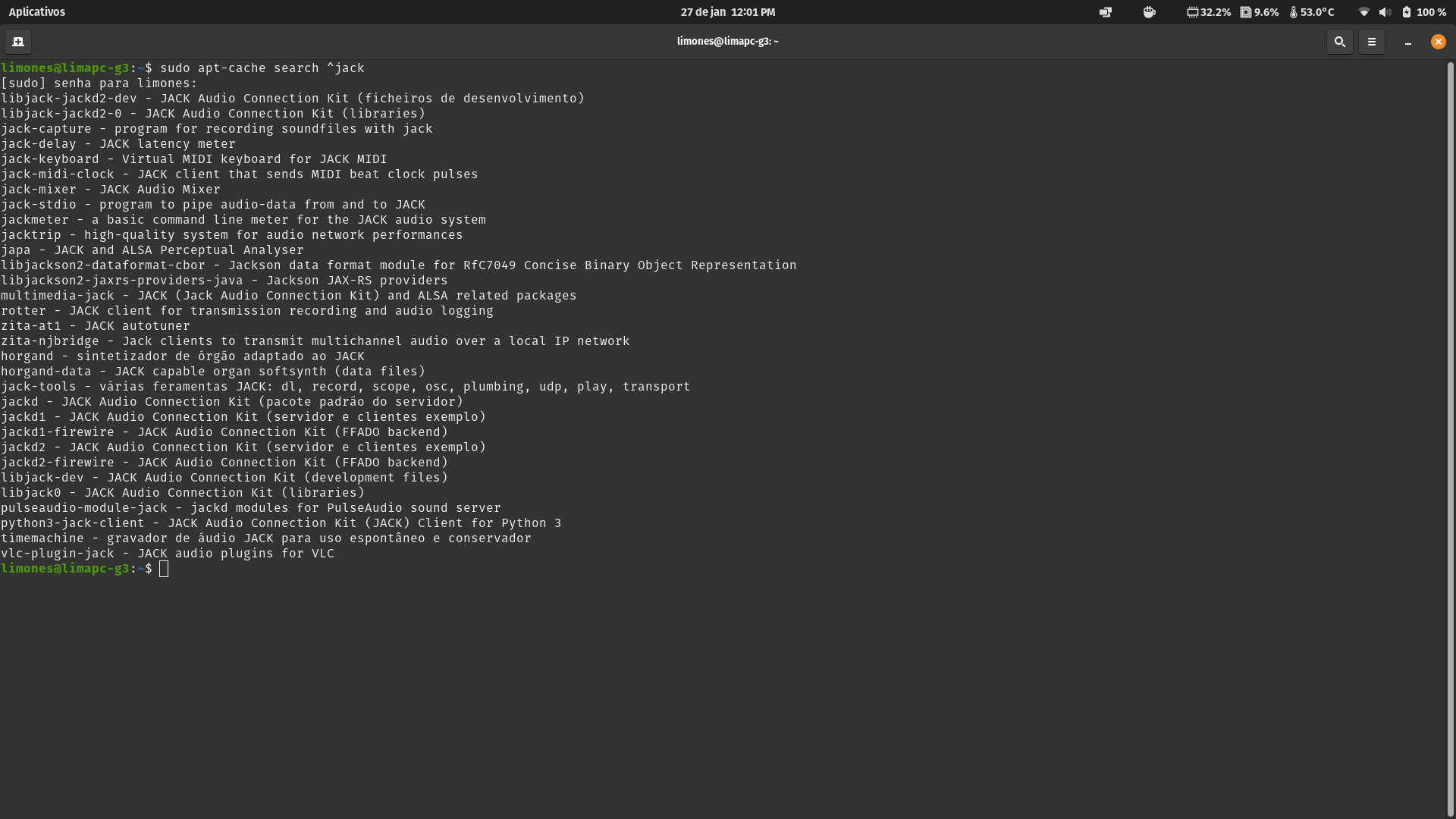Click the 'libjackson2-dataformat-cbor' line
1456x819 pixels.
(x=399, y=265)
